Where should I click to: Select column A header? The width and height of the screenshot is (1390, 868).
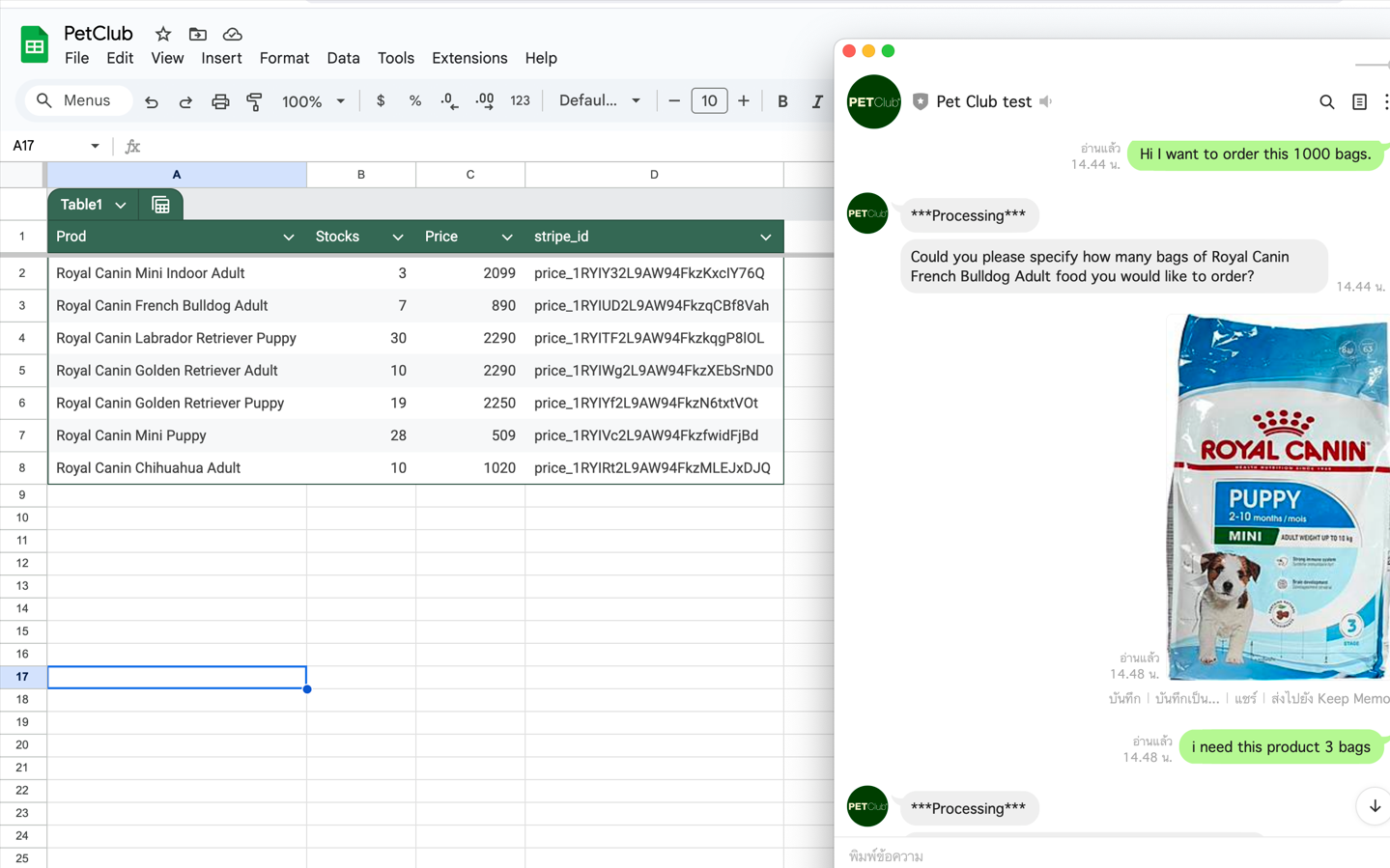coord(177,175)
